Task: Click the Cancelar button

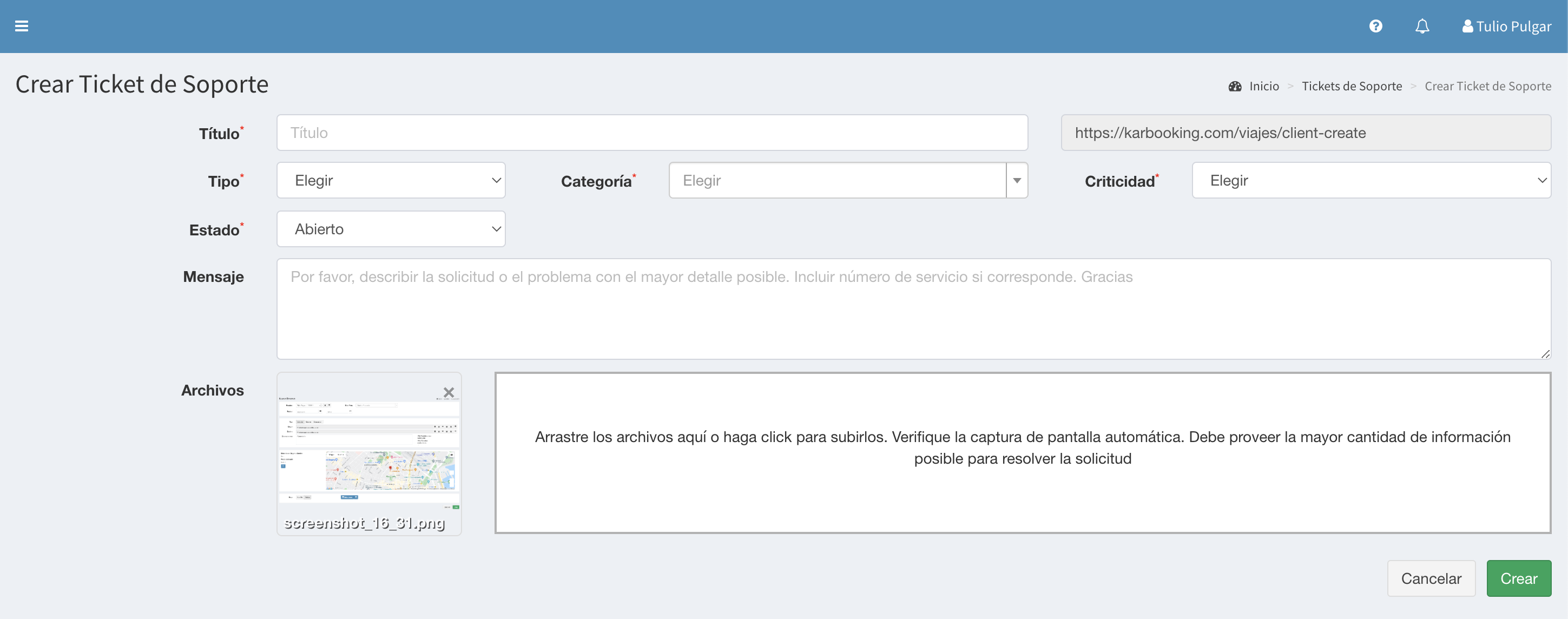Action: click(x=1431, y=578)
